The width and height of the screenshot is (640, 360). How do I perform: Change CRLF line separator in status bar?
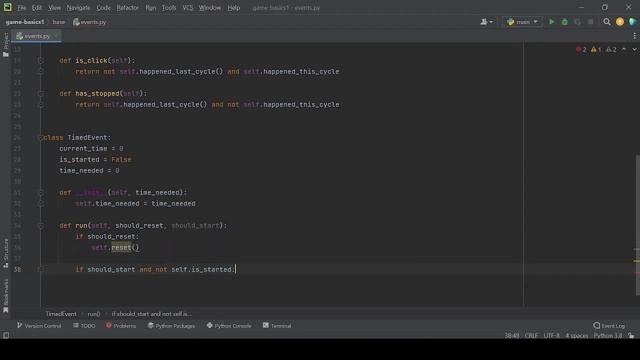(x=531, y=336)
